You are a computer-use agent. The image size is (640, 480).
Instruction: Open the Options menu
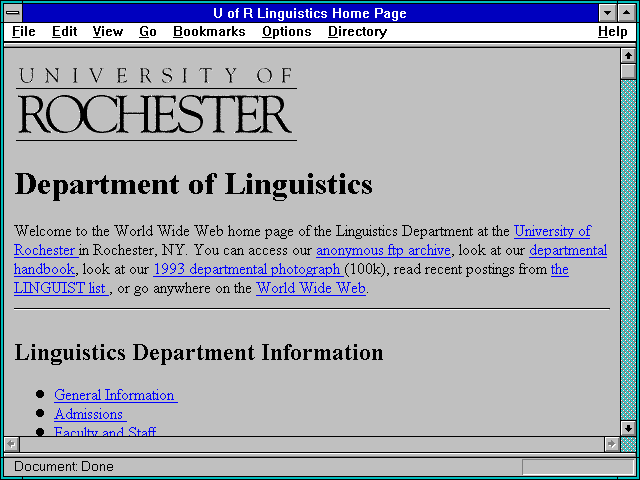[x=287, y=31]
